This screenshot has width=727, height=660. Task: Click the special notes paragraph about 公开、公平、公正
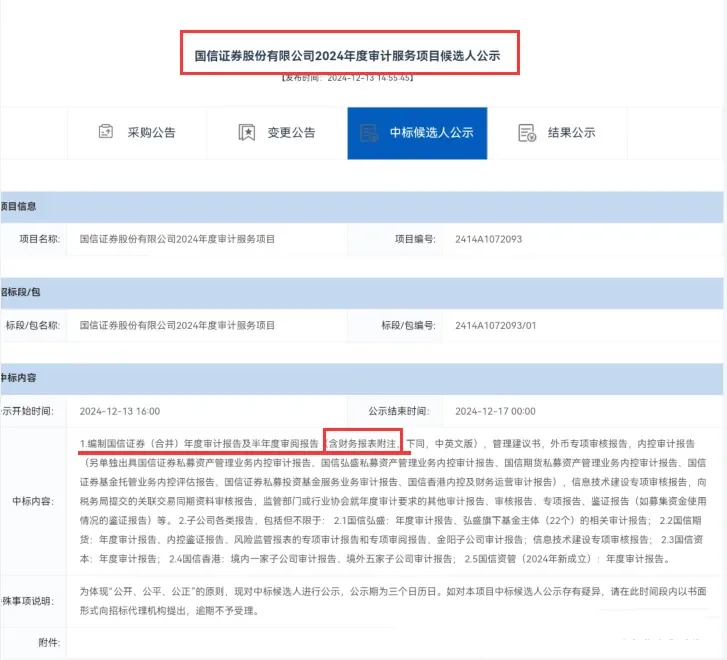click(393, 601)
